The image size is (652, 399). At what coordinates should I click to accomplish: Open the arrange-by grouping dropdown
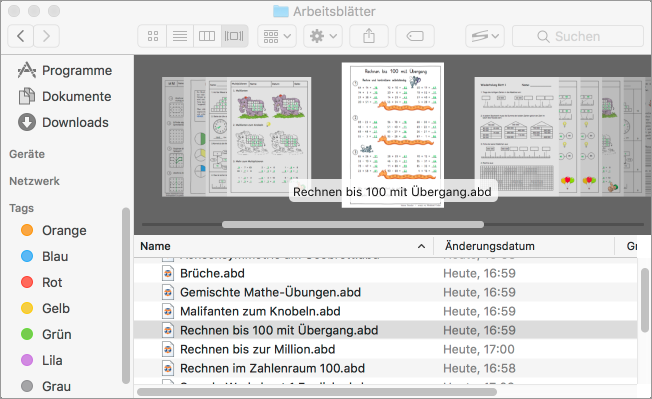(x=277, y=36)
